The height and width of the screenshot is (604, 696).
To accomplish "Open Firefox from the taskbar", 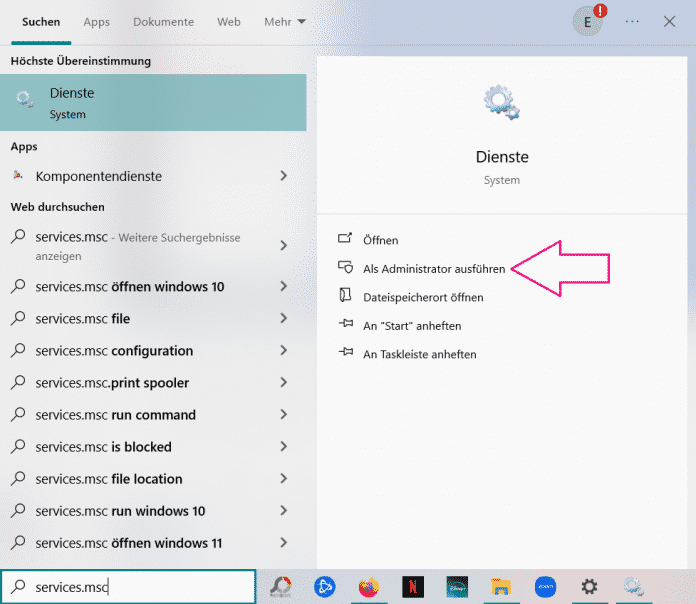I will 370,586.
